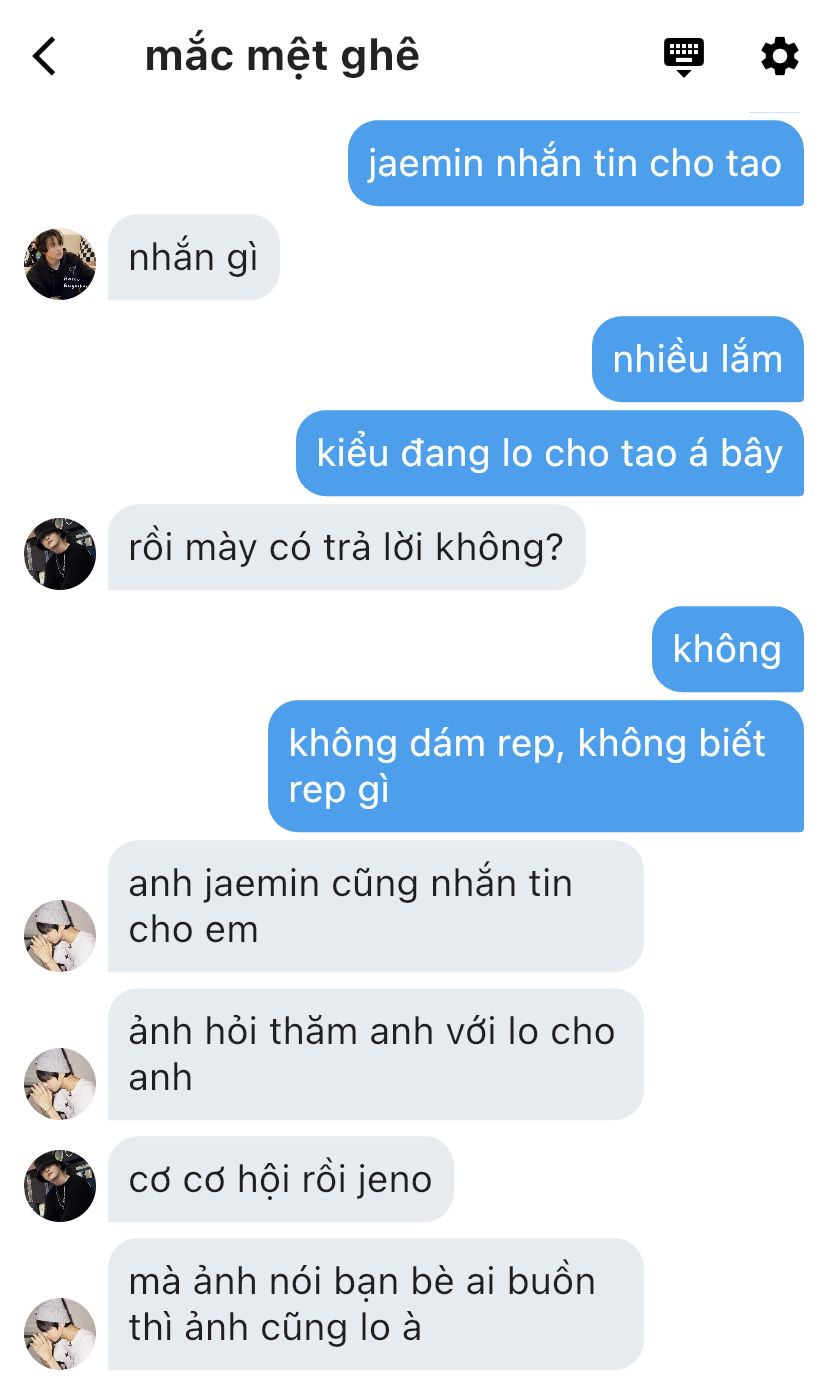Select 'kiểu đang lo cho tao á bây' bubble
The image size is (828, 1385).
(550, 453)
